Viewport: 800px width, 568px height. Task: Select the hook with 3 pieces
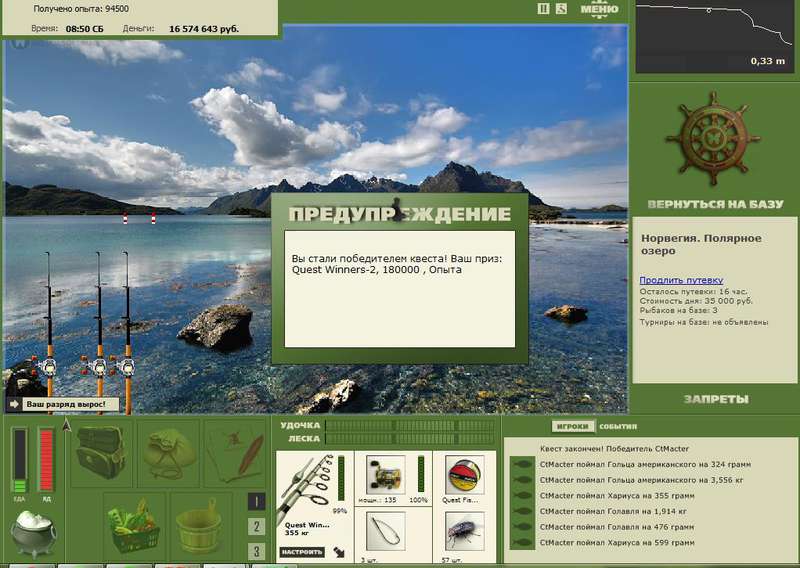386,531
